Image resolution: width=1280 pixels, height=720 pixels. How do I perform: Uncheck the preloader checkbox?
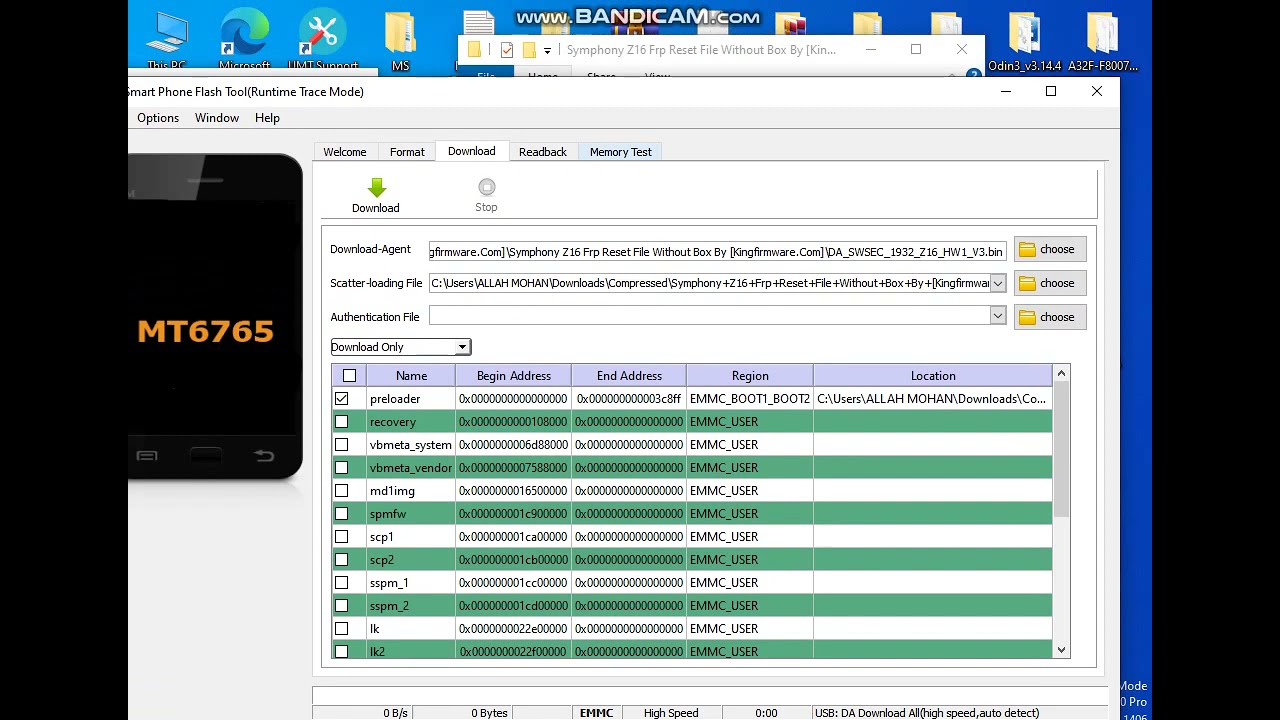(342, 399)
